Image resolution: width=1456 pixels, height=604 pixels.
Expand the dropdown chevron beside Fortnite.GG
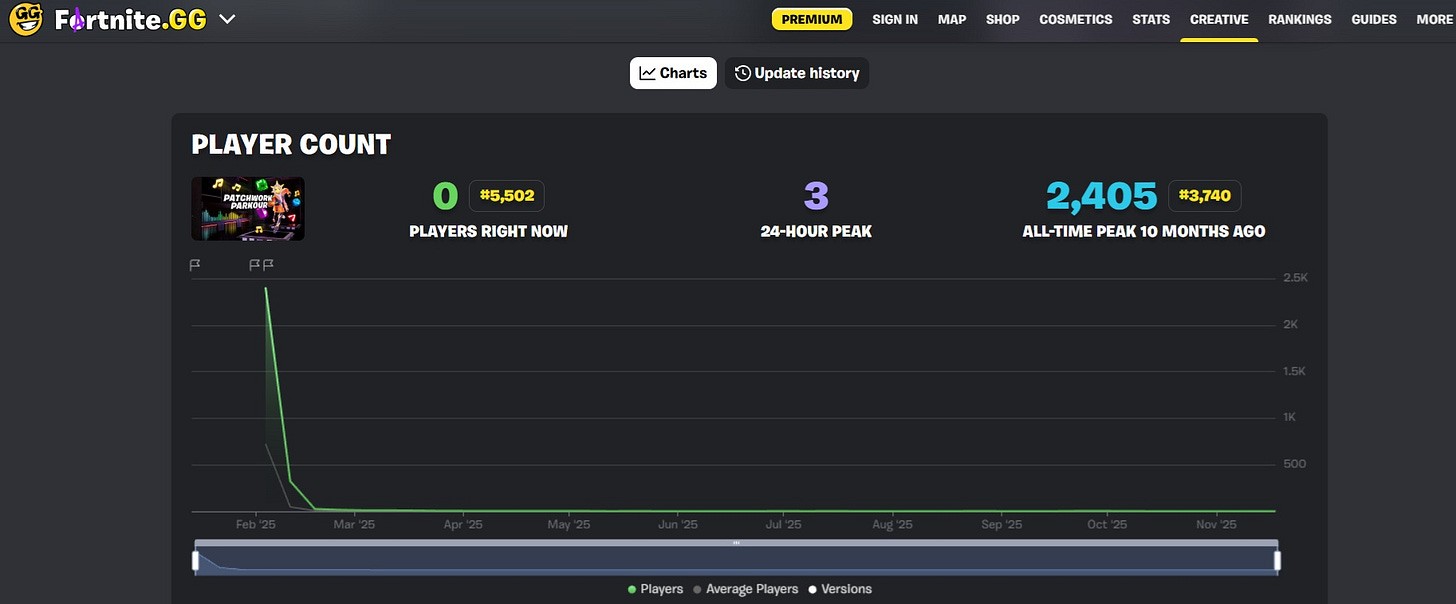coord(227,19)
